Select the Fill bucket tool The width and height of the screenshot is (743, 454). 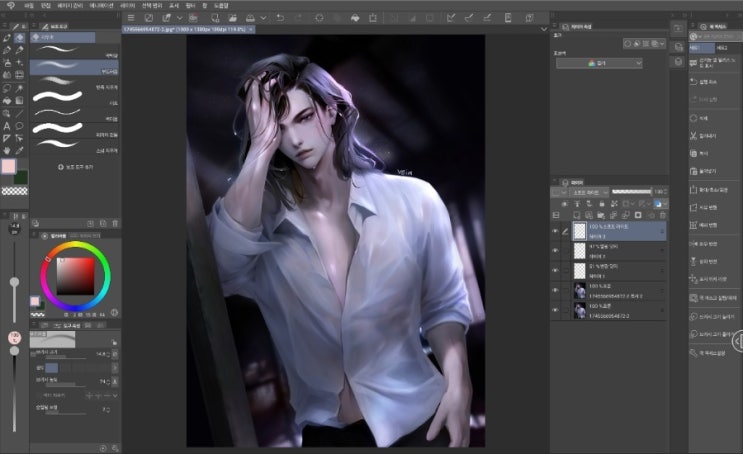(x=7, y=100)
